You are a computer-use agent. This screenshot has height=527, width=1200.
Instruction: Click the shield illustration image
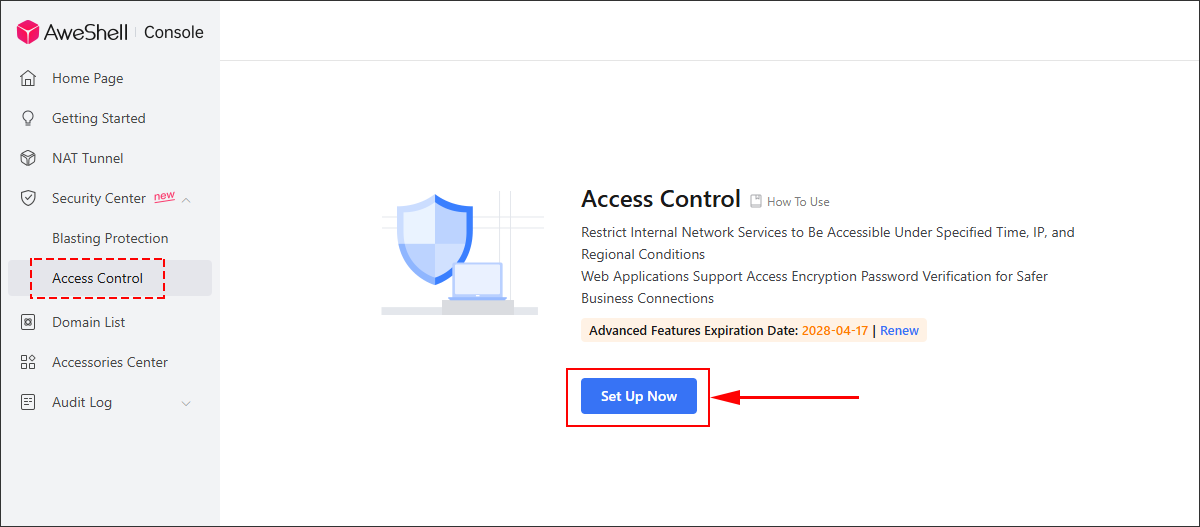(x=460, y=253)
